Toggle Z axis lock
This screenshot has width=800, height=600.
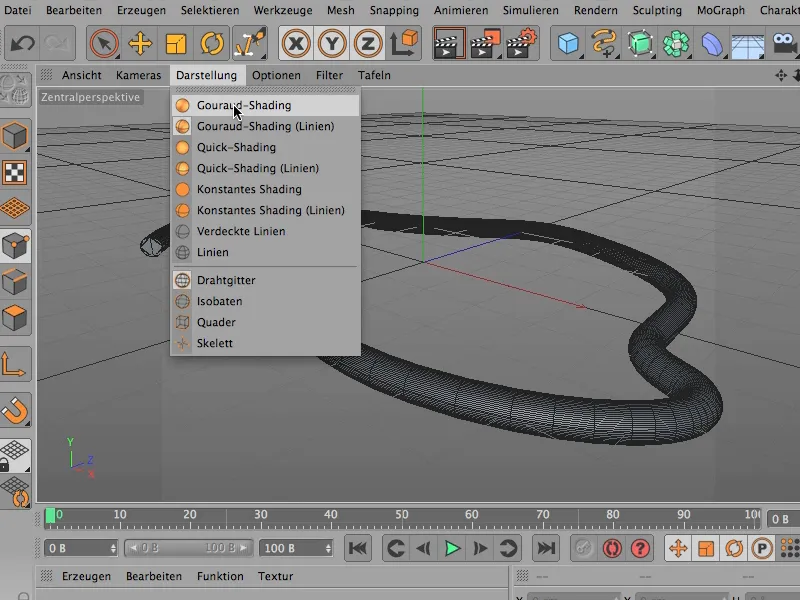click(x=367, y=43)
